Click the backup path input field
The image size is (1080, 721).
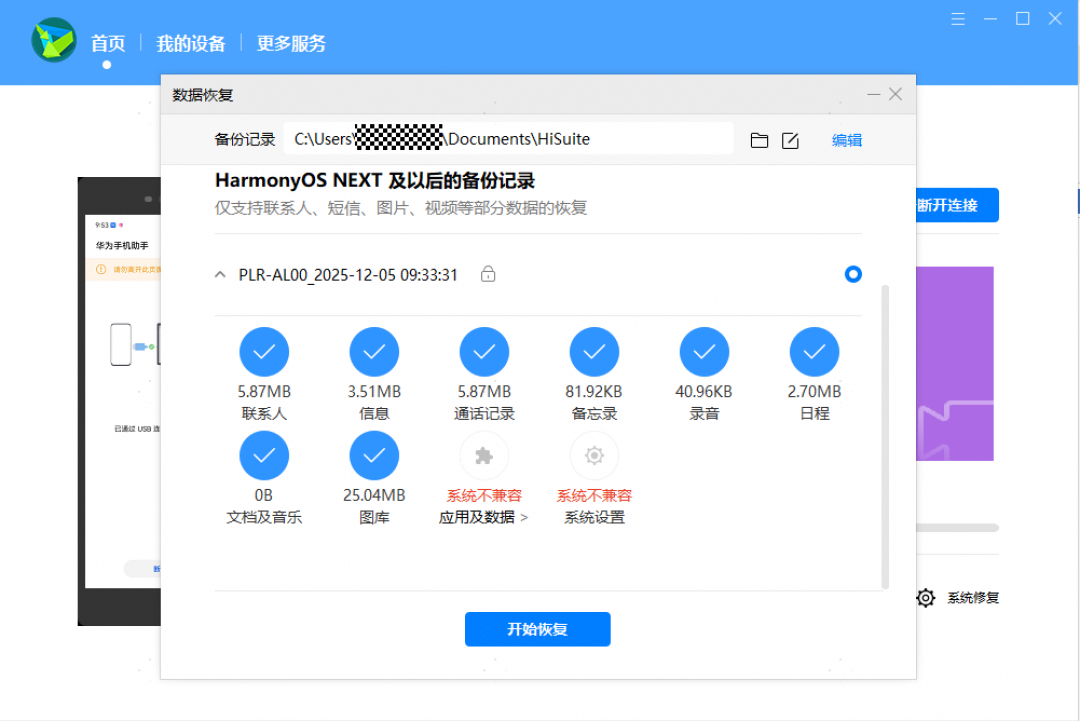click(x=508, y=139)
